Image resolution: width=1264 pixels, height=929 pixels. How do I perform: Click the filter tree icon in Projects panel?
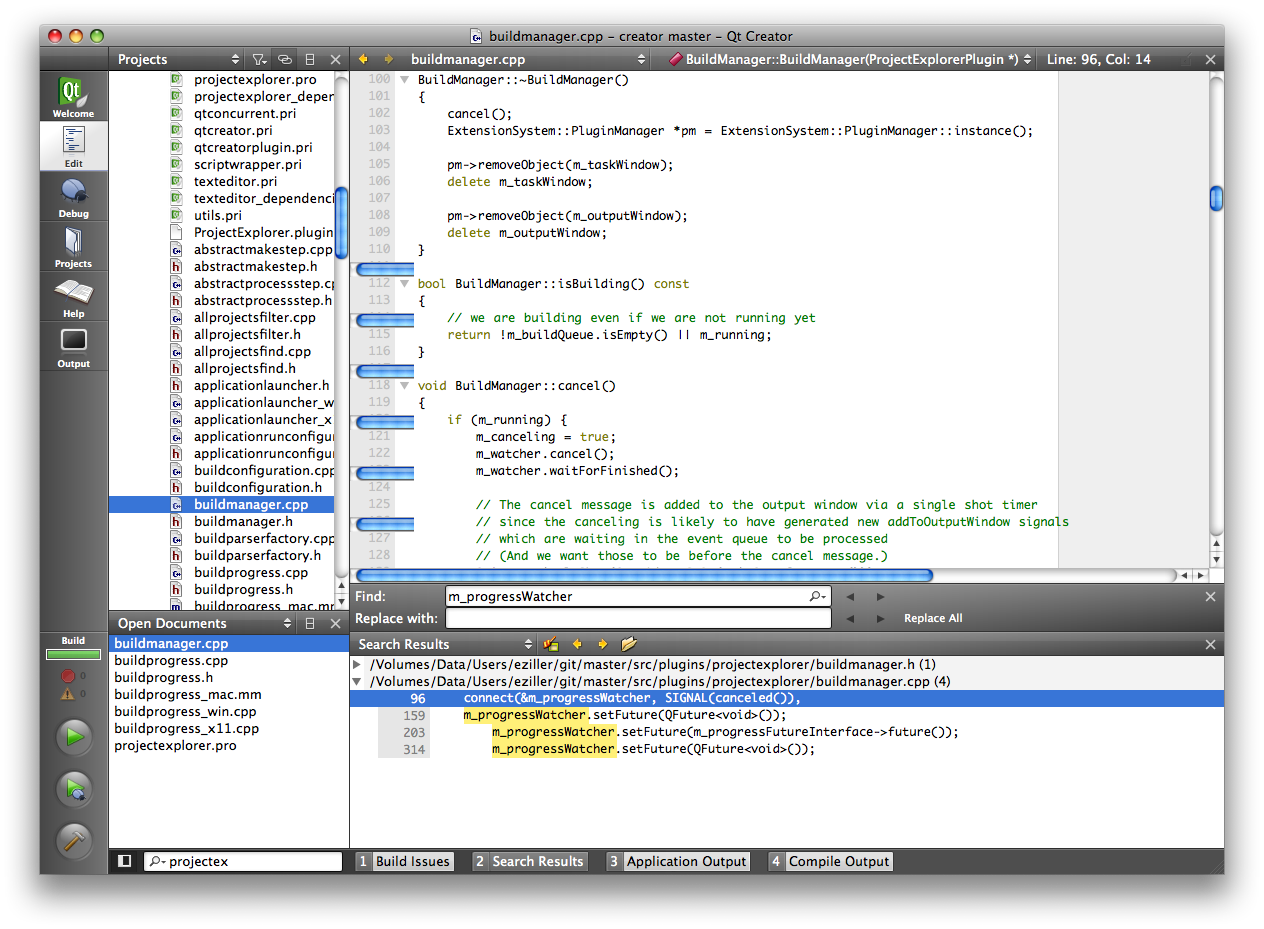point(259,60)
